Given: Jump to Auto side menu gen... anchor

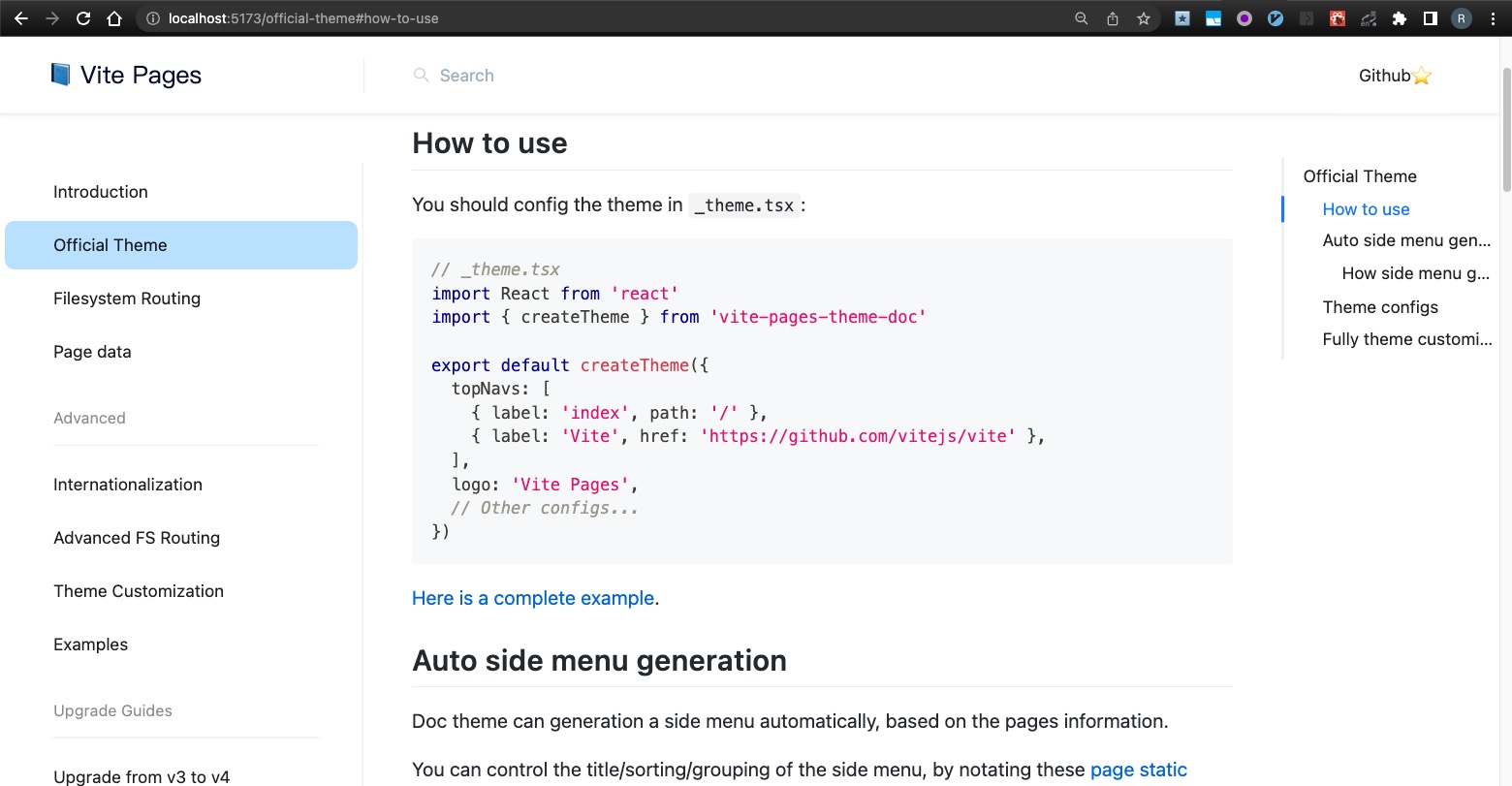Looking at the screenshot, I should tap(1406, 240).
